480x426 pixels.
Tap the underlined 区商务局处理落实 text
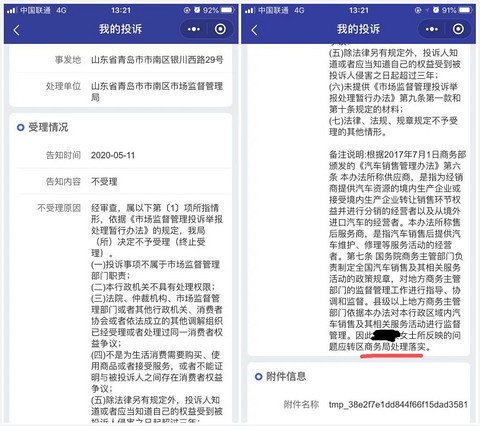pos(390,347)
